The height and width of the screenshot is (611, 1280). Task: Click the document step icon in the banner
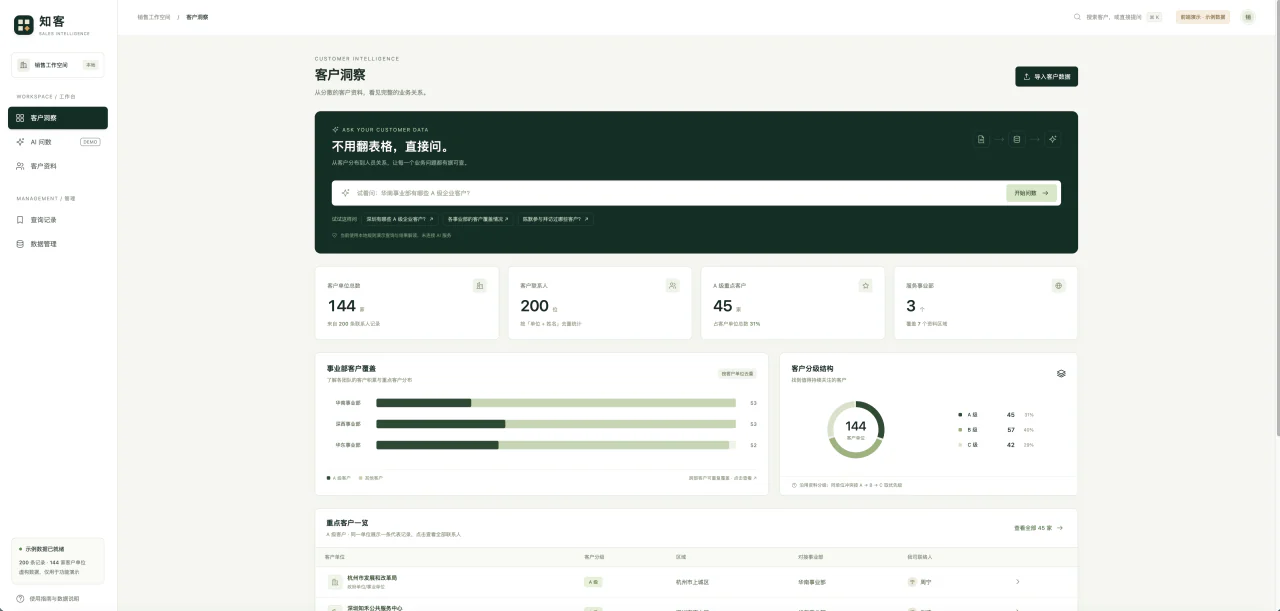point(981,139)
